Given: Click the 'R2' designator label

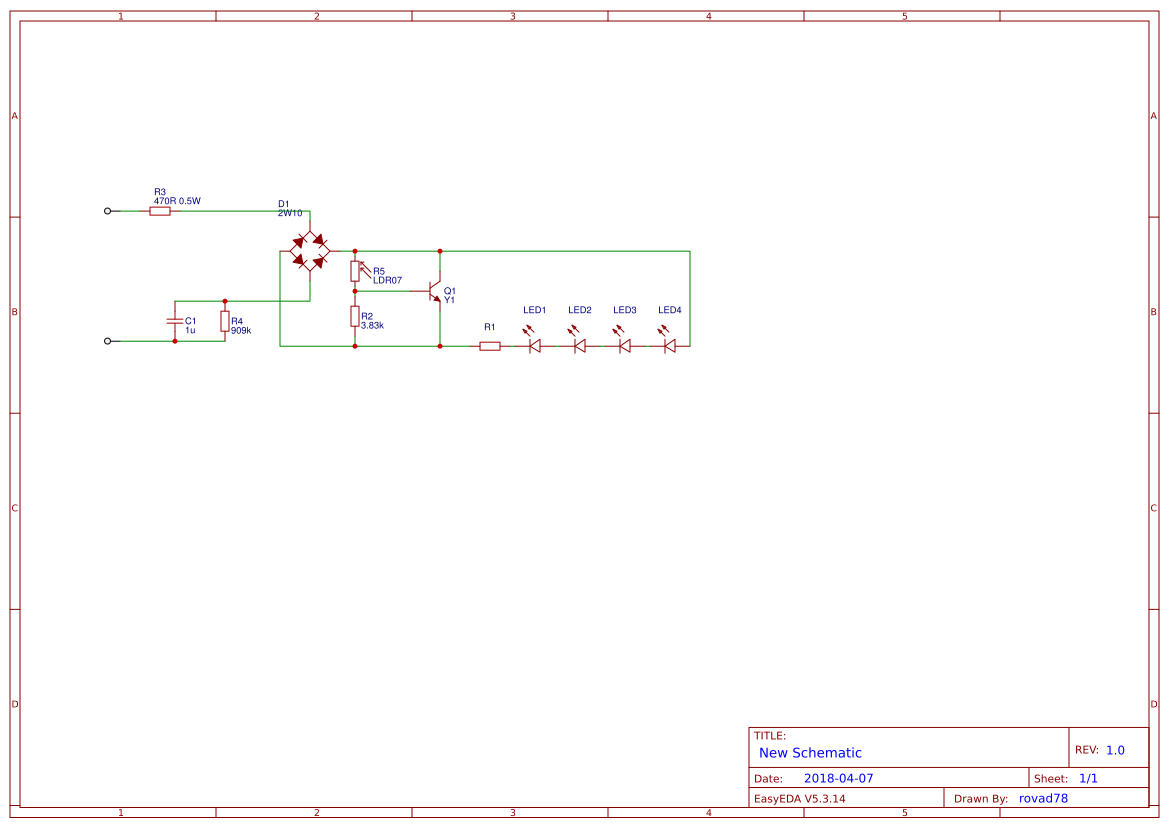Looking at the screenshot, I should pos(367,316).
